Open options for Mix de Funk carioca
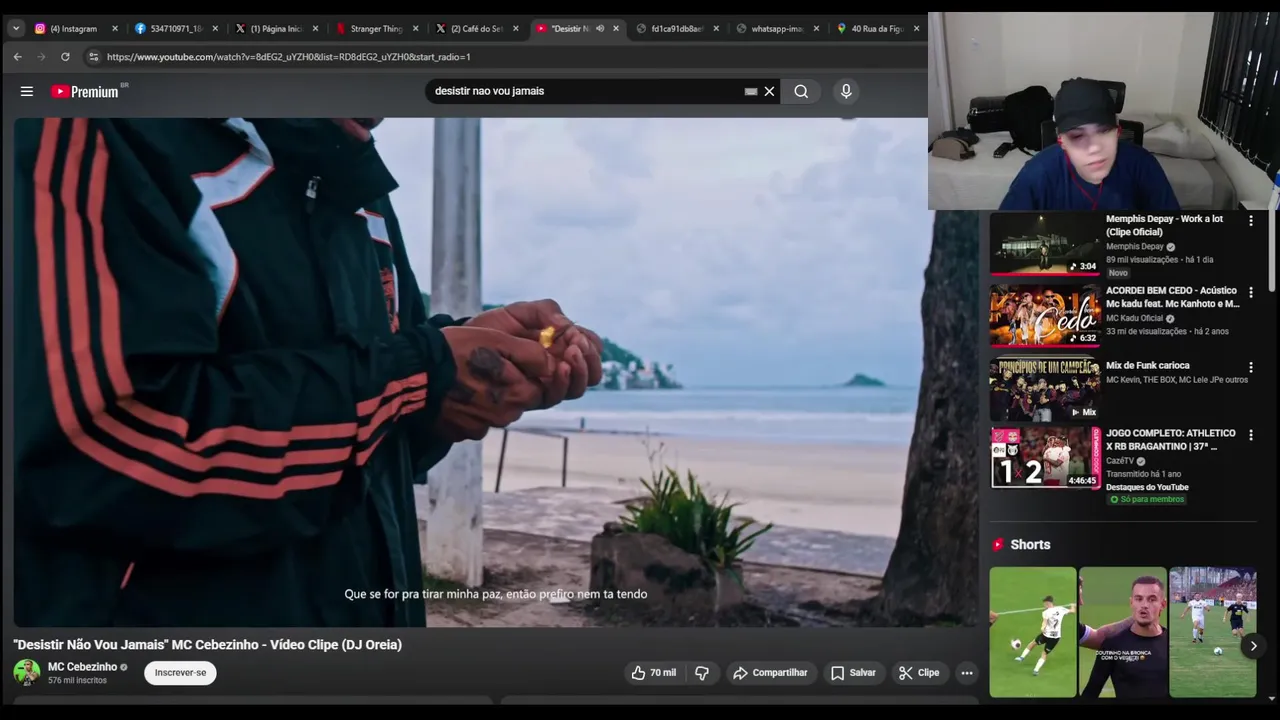Viewport: 1280px width, 720px height. [1250, 368]
